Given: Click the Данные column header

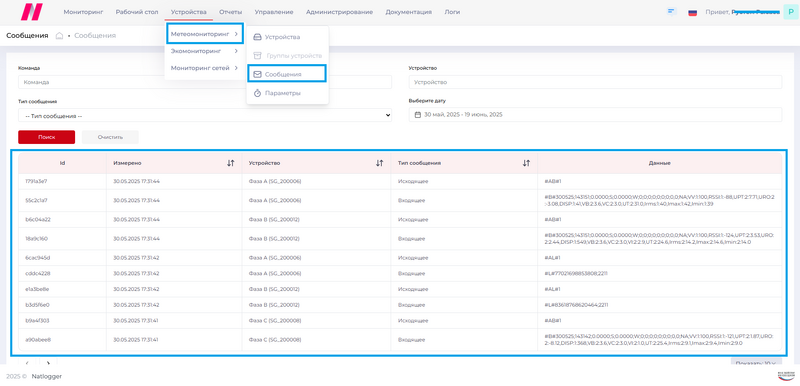Looking at the screenshot, I should [x=659, y=163].
